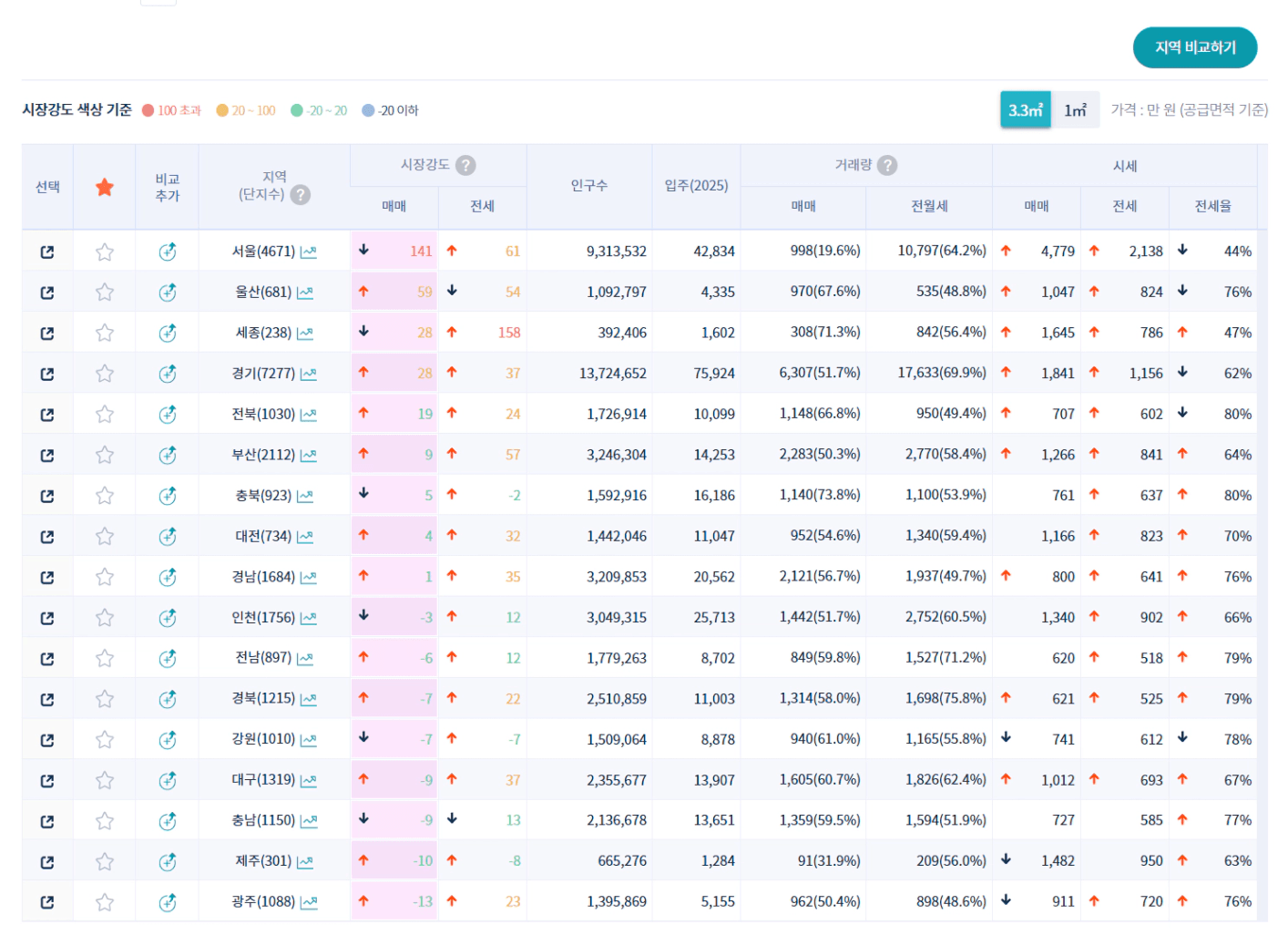Open Seoul row in new window icon
This screenshot has width=1288, height=935.
tap(47, 252)
